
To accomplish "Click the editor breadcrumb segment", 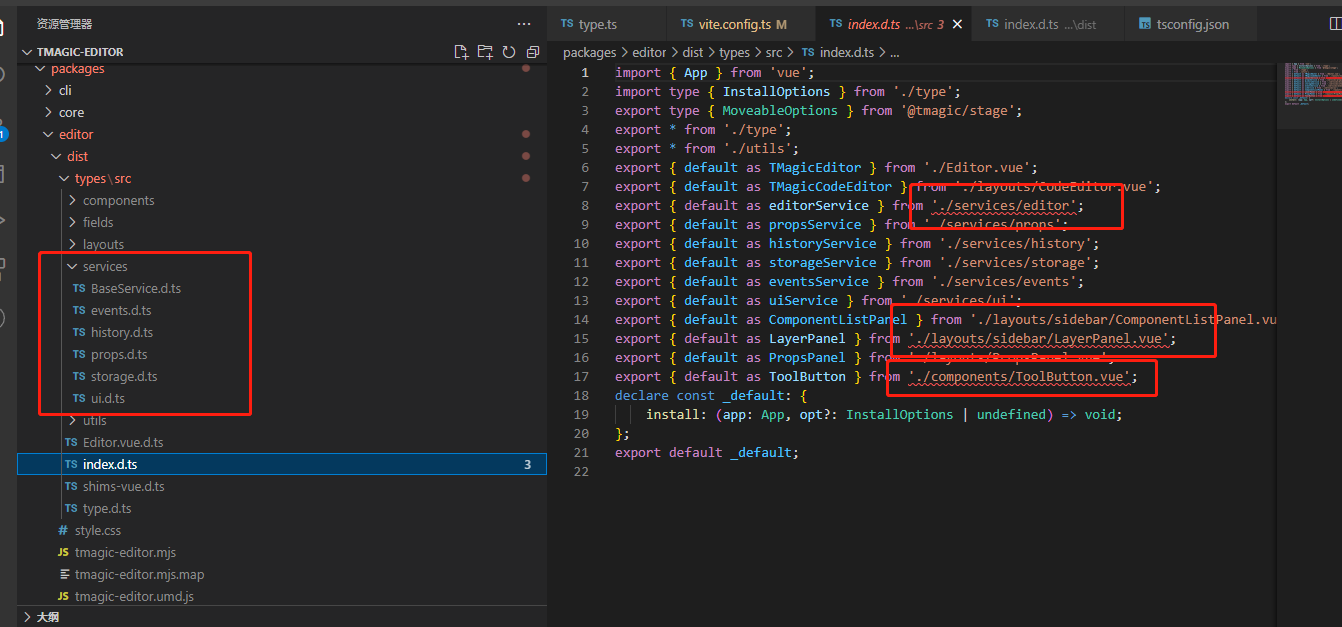I will tap(650, 52).
